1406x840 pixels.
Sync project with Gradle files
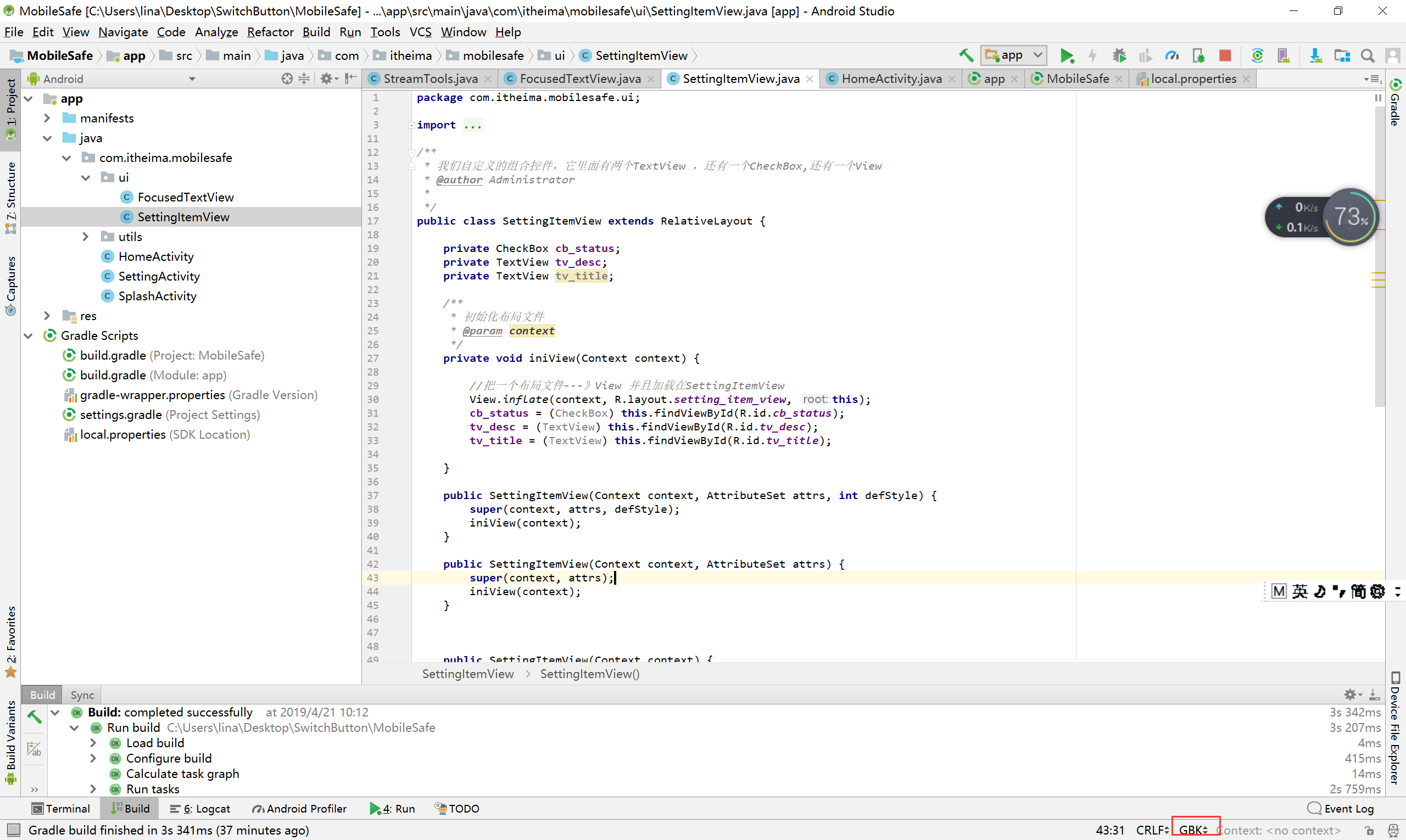[1258, 55]
